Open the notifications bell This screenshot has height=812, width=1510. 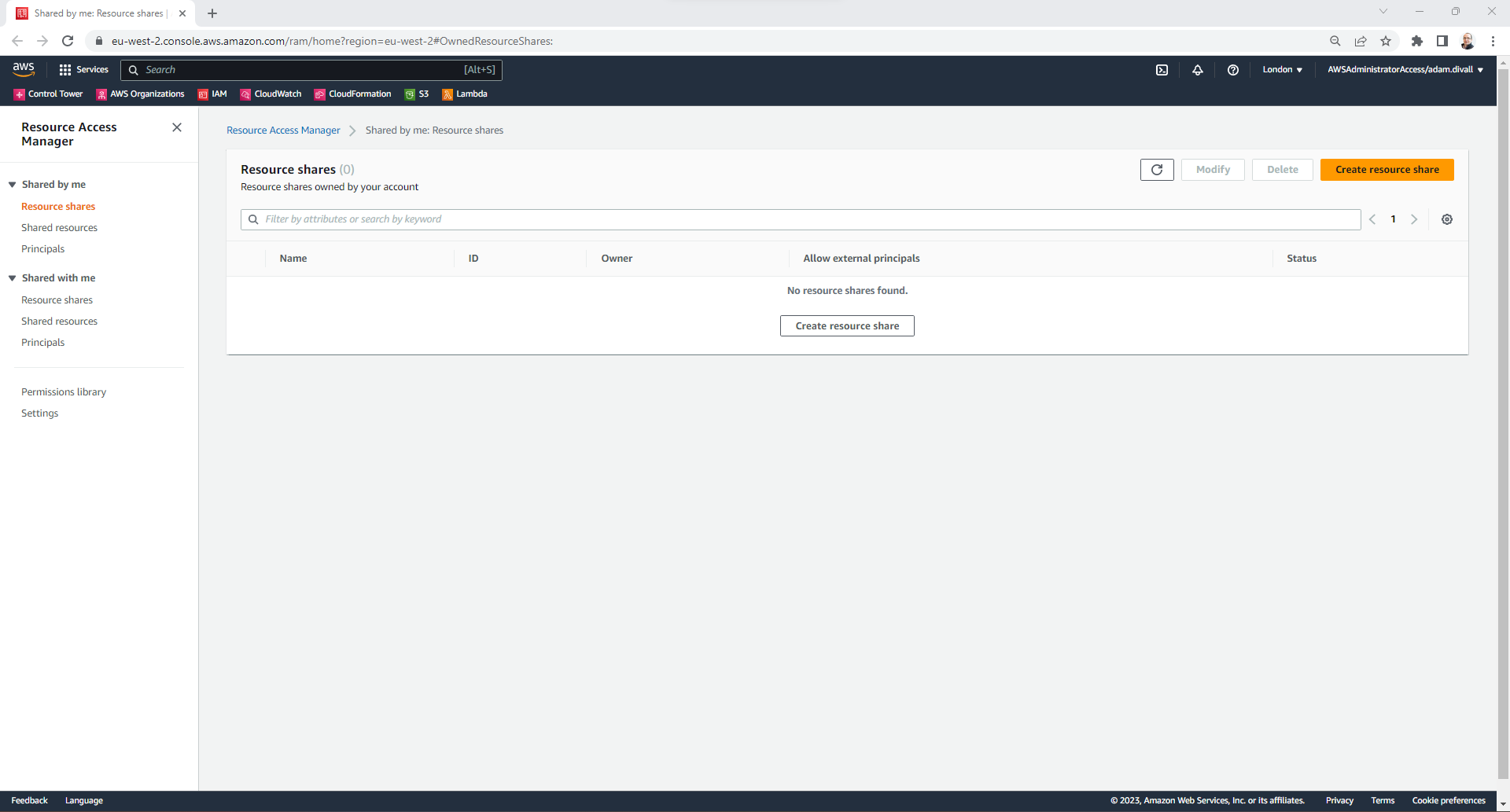(1197, 70)
